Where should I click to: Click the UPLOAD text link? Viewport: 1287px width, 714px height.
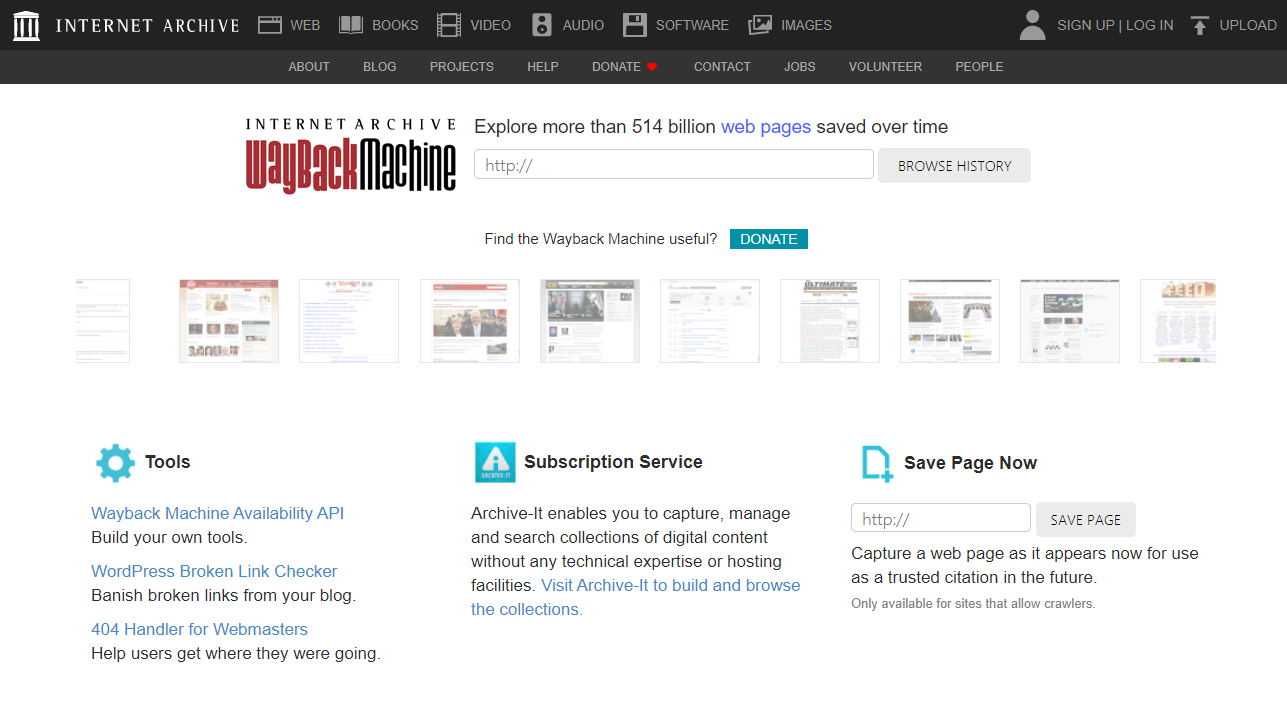point(1248,25)
